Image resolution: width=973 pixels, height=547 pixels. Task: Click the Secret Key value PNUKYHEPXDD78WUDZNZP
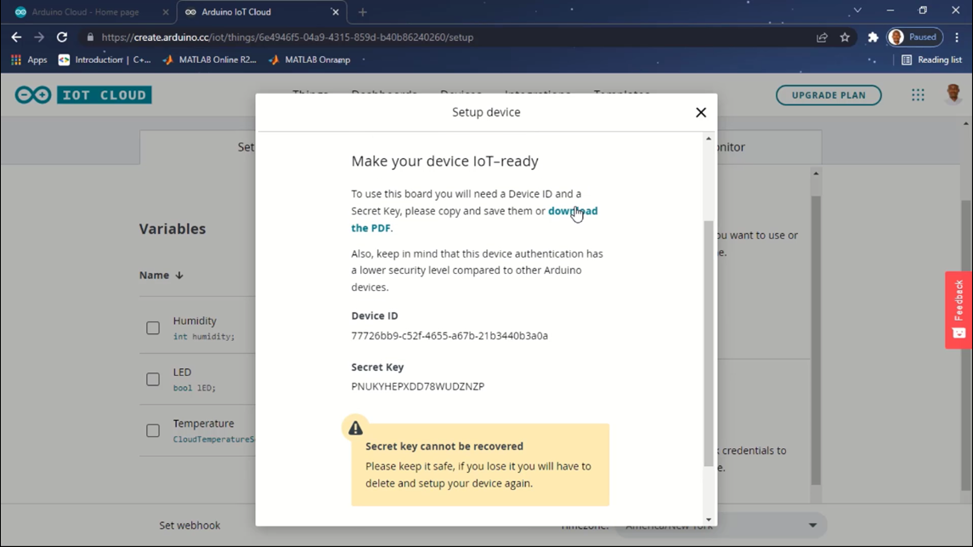[418, 386]
